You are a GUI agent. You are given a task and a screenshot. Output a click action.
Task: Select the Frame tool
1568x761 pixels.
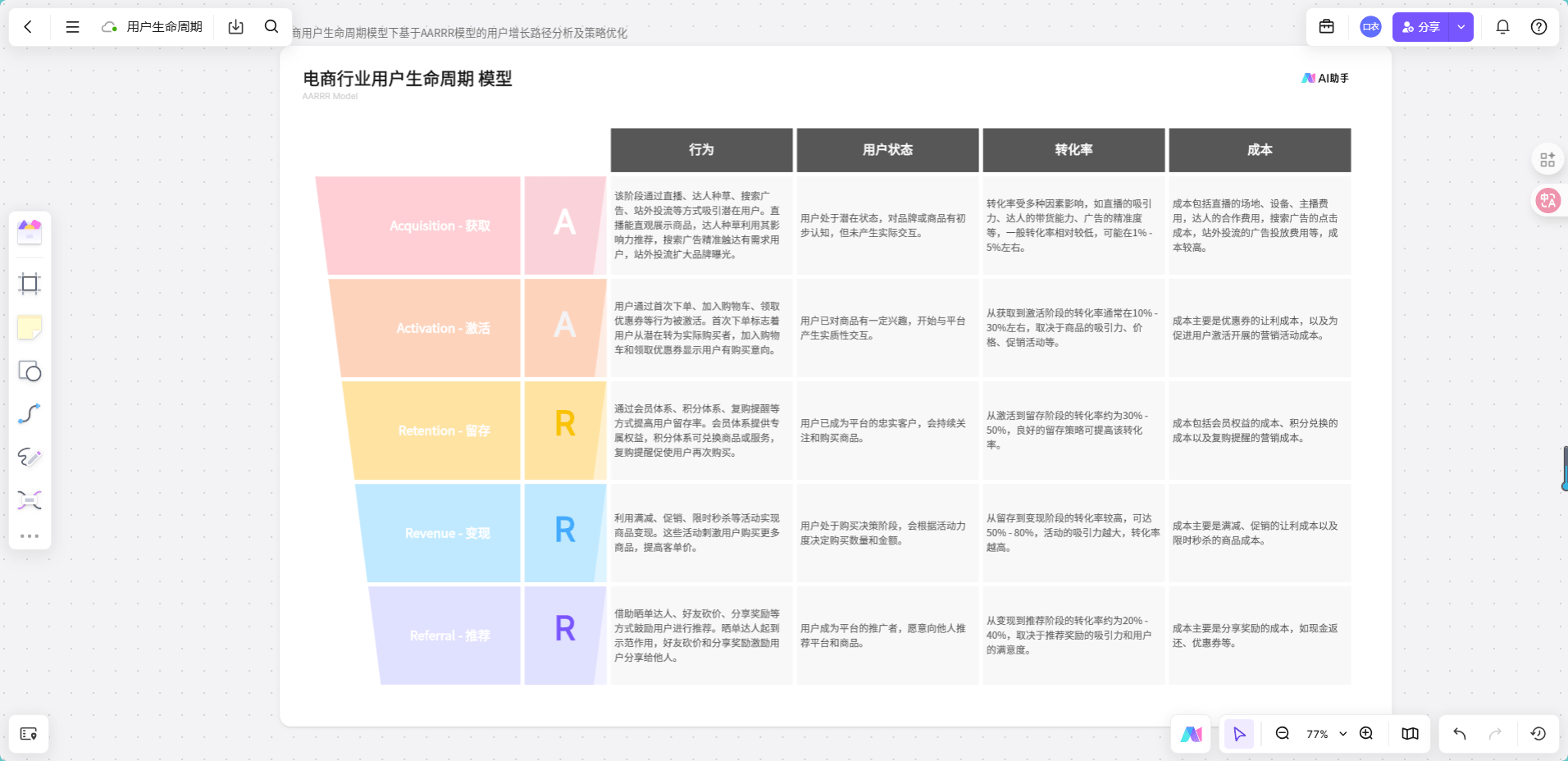click(x=30, y=283)
